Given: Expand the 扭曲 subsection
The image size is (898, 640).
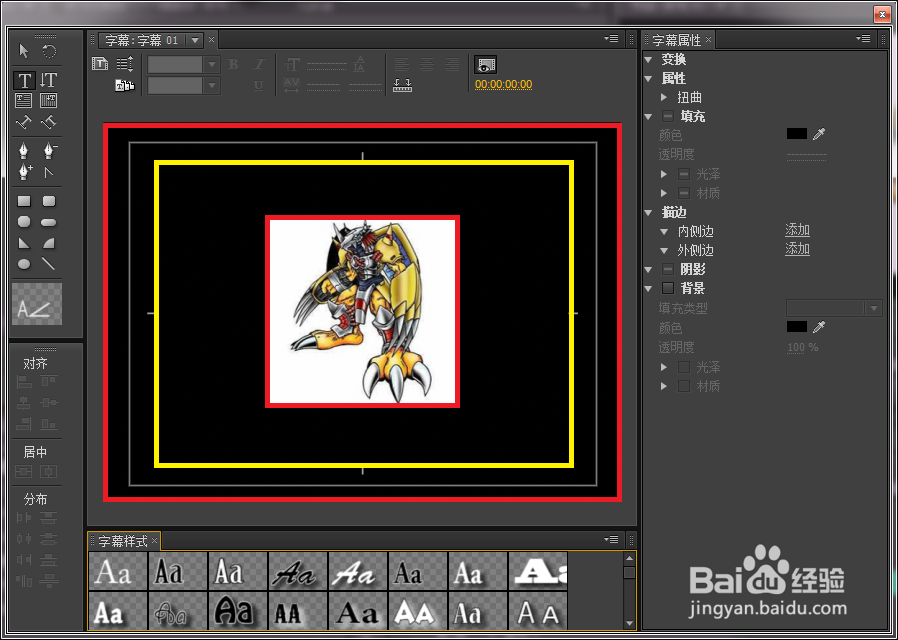Looking at the screenshot, I should click(664, 97).
